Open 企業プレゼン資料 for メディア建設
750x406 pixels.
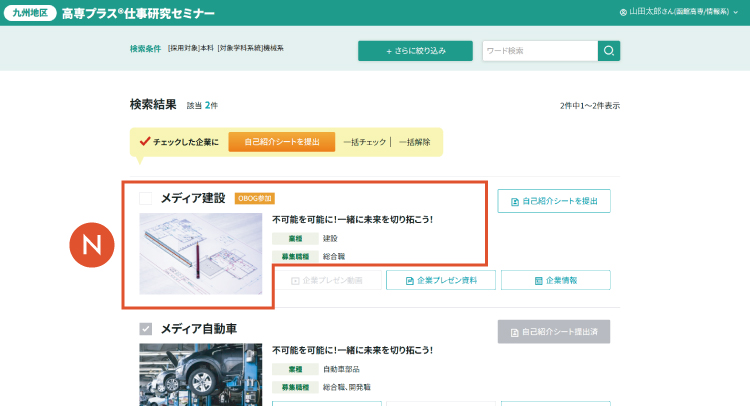439,280
